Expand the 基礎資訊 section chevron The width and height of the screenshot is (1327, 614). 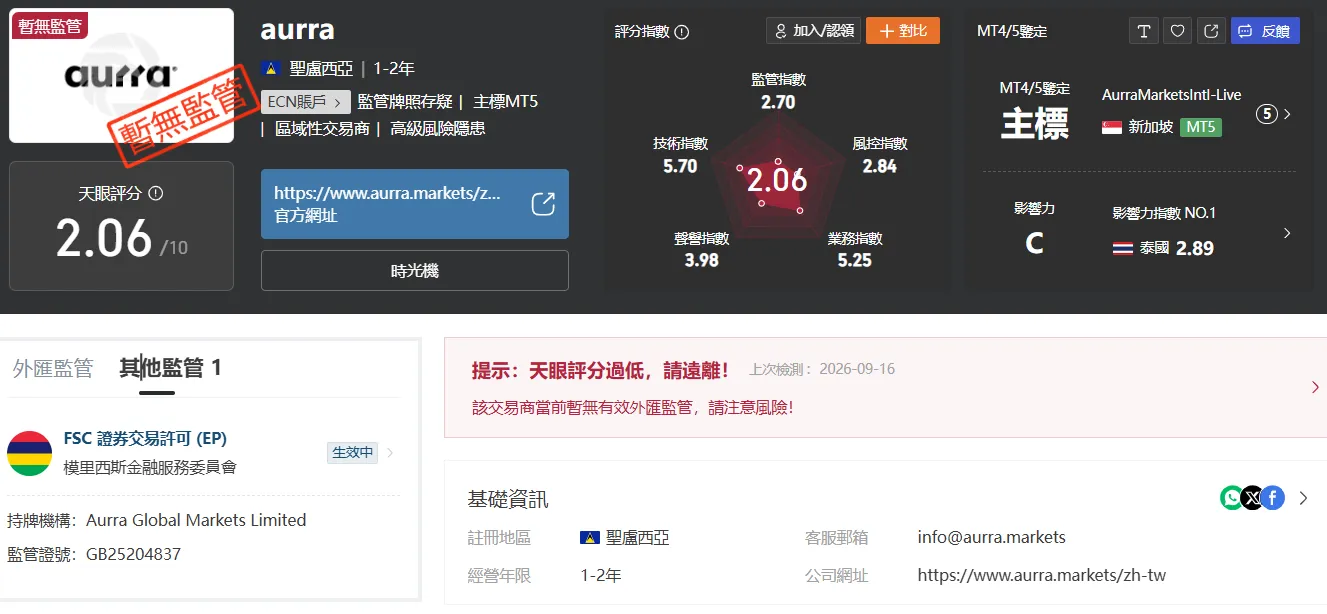coord(1303,498)
